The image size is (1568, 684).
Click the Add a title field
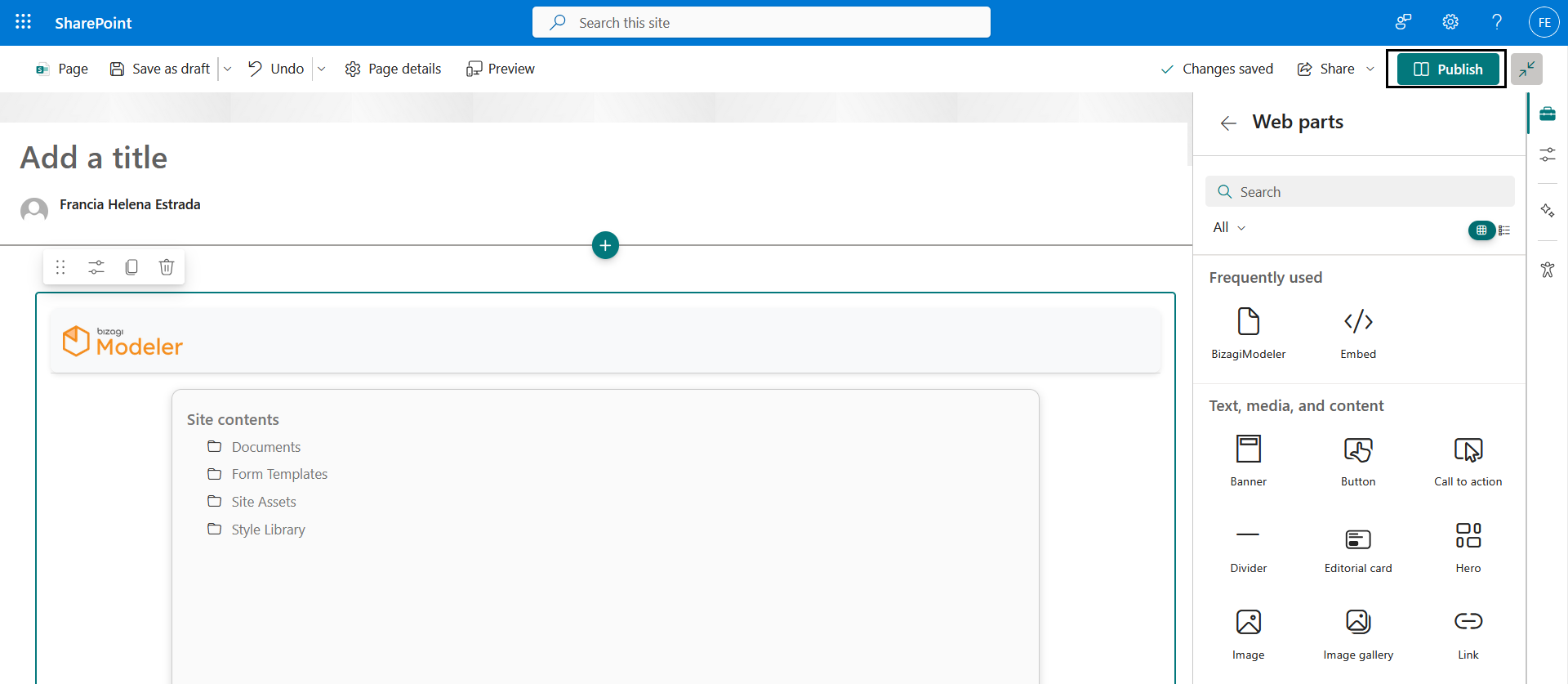pos(94,158)
